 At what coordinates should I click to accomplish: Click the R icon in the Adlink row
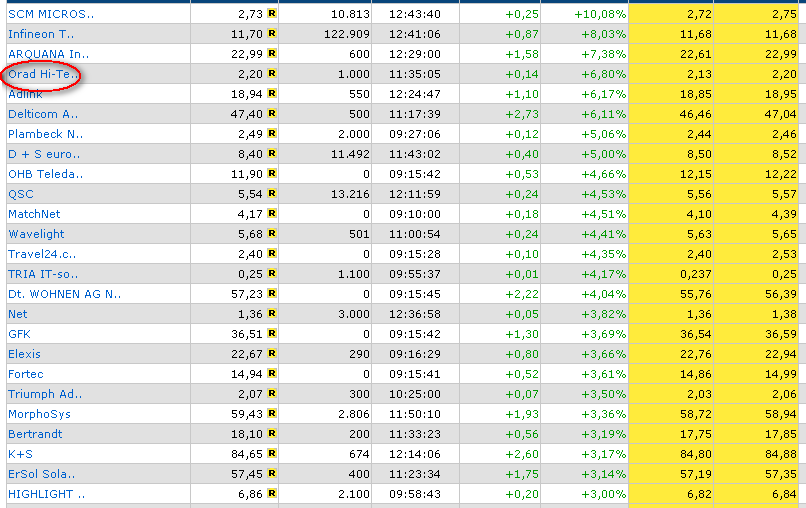[x=272, y=94]
